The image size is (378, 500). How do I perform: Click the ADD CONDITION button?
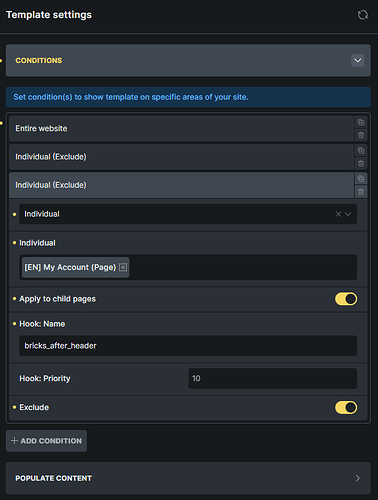point(46,441)
